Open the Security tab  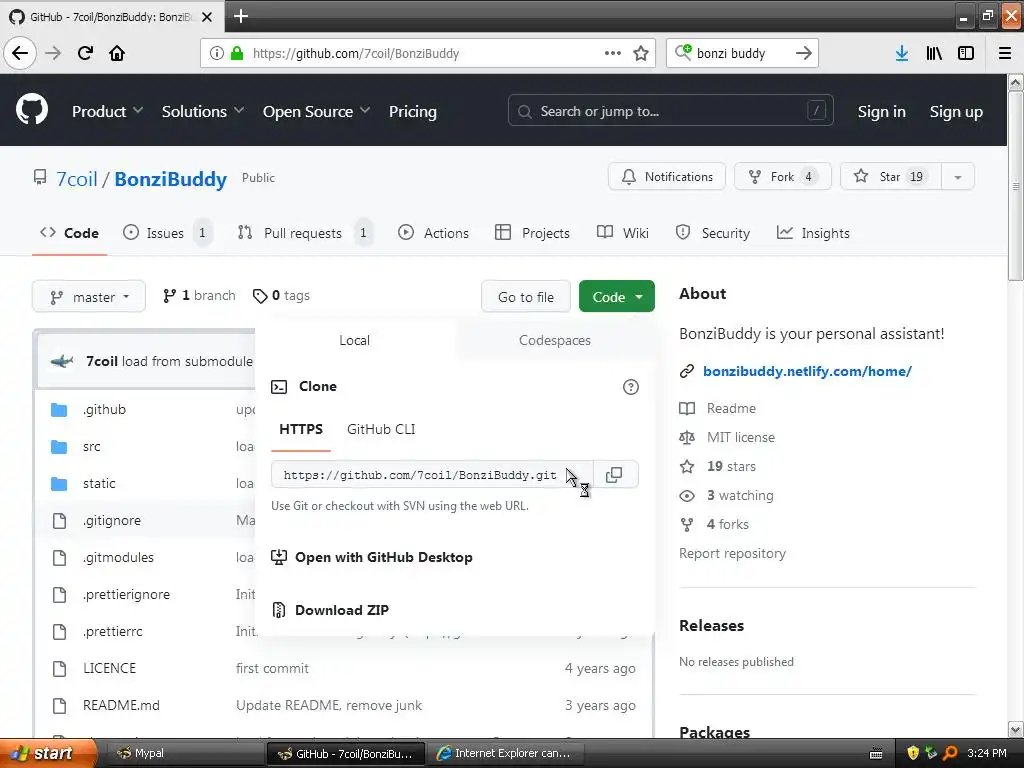712,233
